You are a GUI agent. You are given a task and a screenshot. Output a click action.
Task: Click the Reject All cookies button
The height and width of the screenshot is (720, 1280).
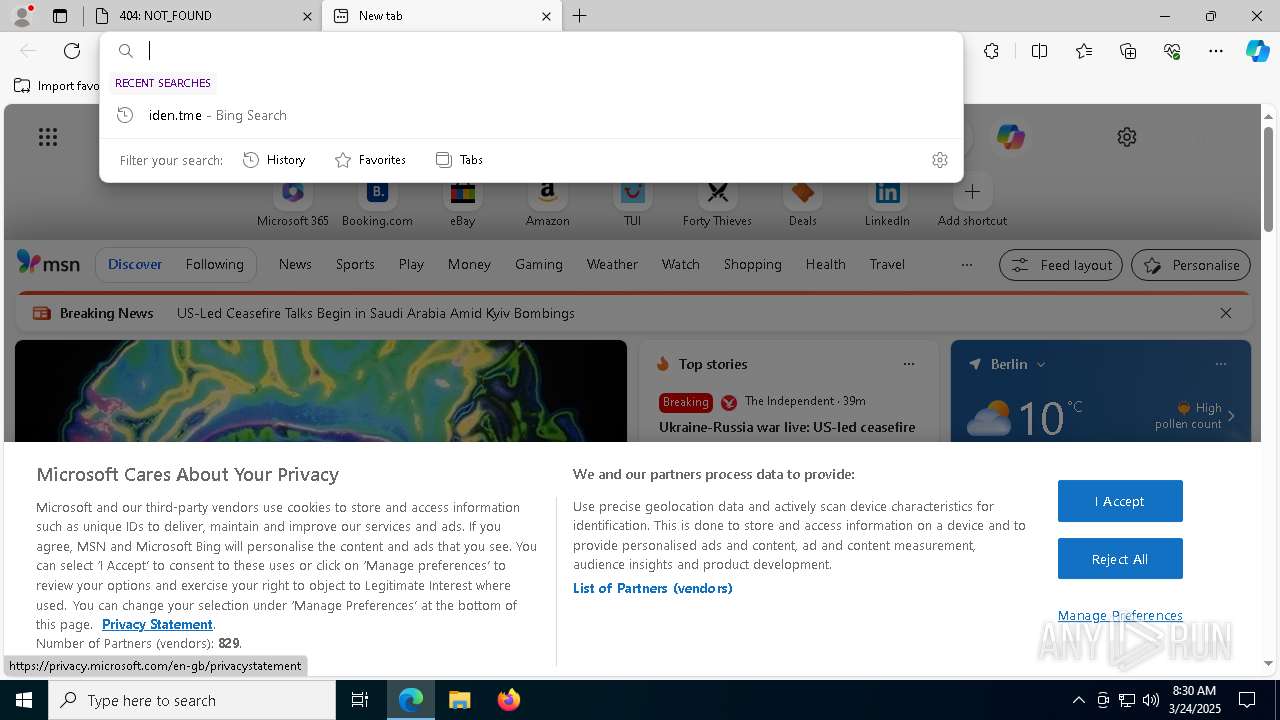coord(1120,559)
